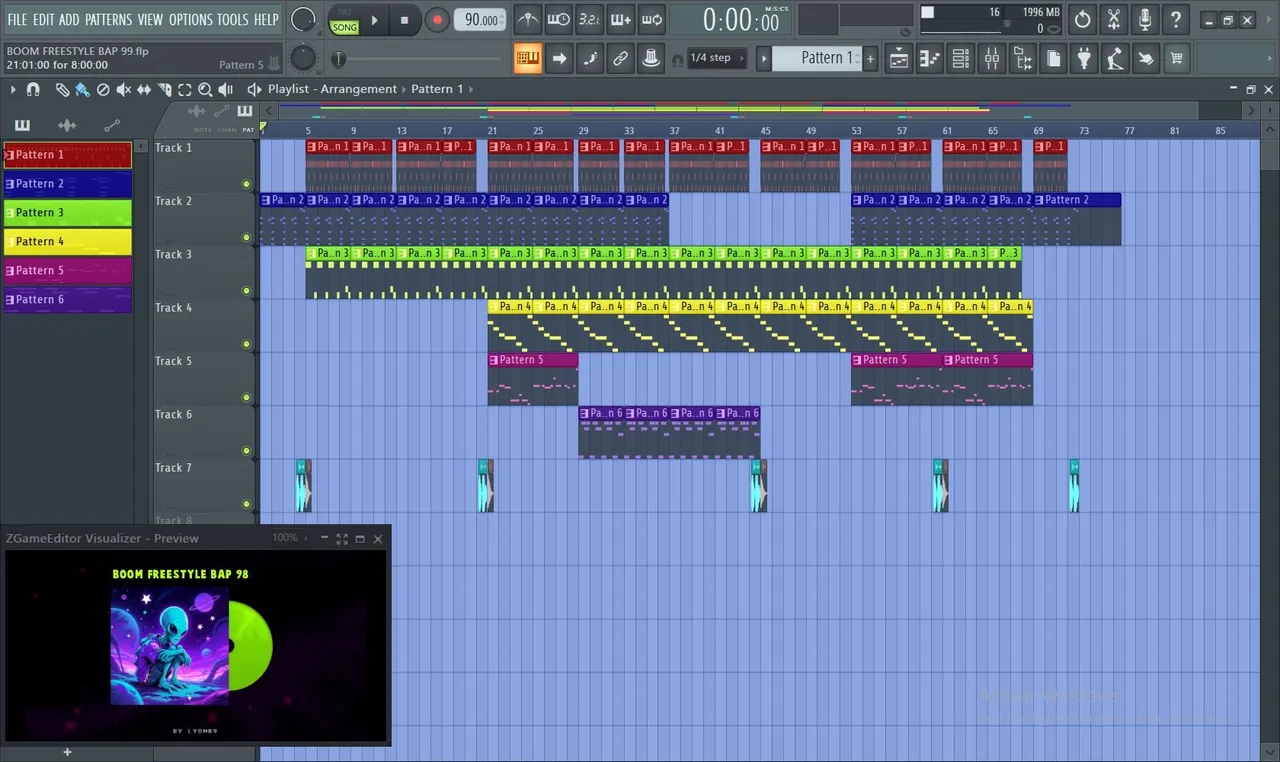Open the Mixer icon

[x=991, y=59]
